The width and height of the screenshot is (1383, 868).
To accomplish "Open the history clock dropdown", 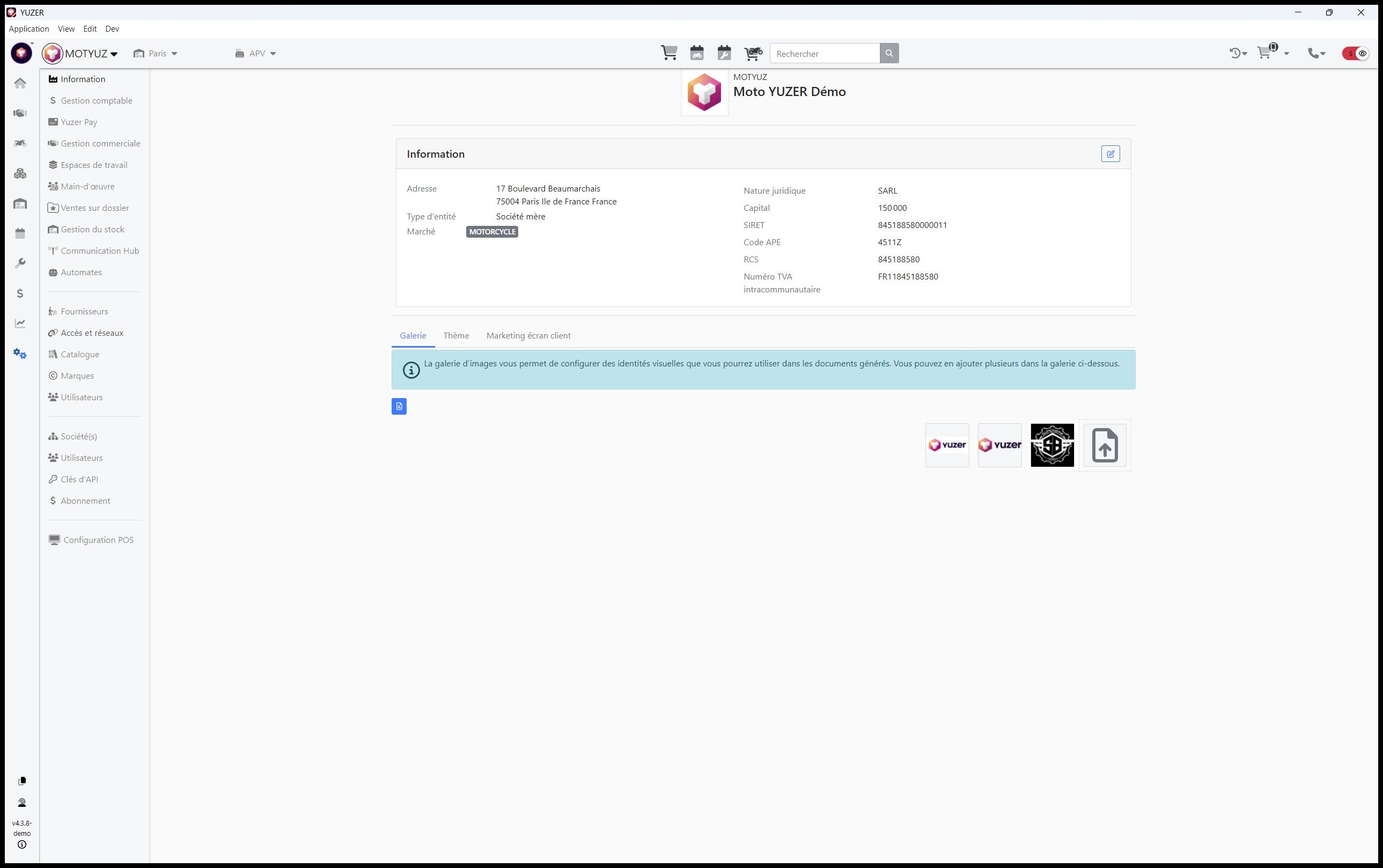I will pyautogui.click(x=1238, y=54).
